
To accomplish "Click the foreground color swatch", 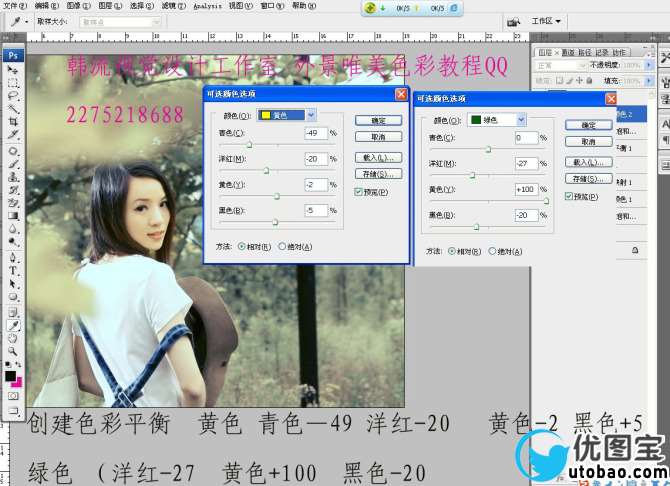I will click(10, 376).
